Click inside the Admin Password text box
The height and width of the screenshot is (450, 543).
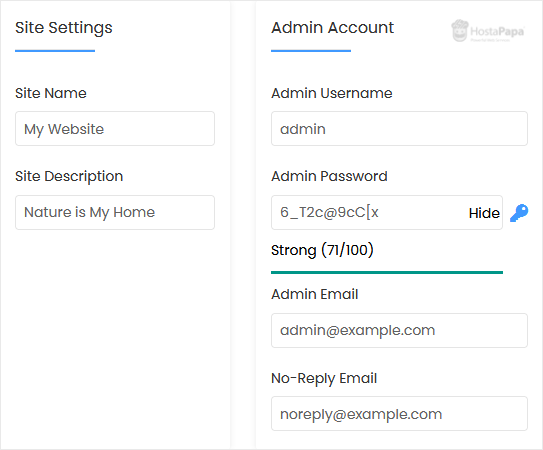(x=369, y=212)
